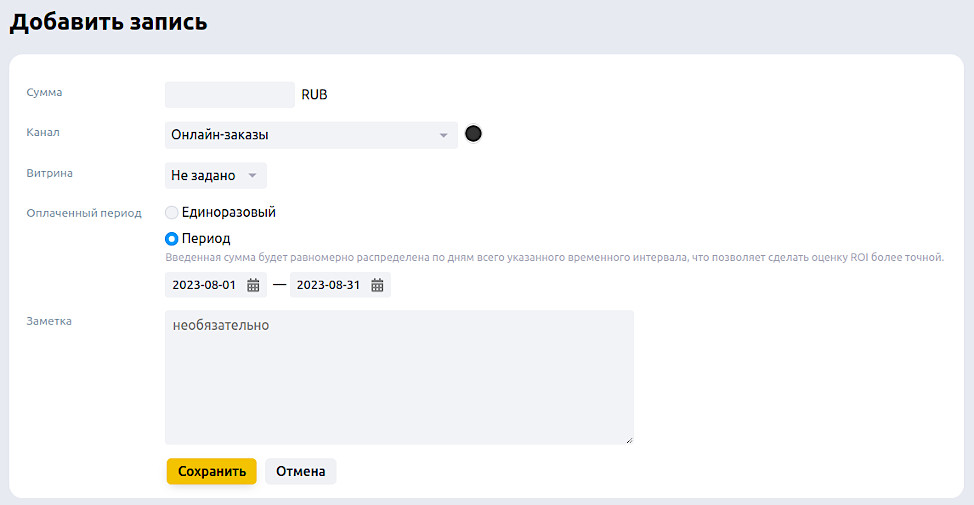Click the 2023-08-01 start date field

[204, 285]
